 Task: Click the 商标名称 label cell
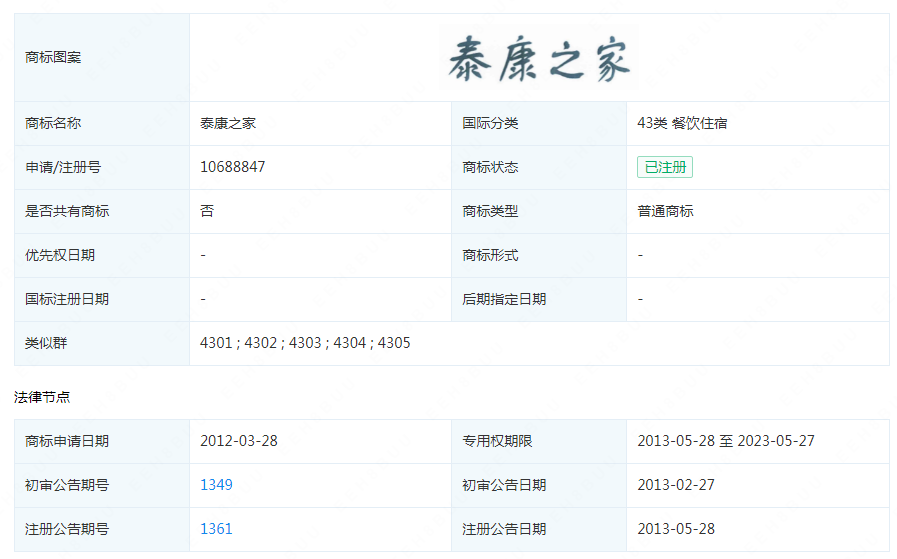point(102,124)
